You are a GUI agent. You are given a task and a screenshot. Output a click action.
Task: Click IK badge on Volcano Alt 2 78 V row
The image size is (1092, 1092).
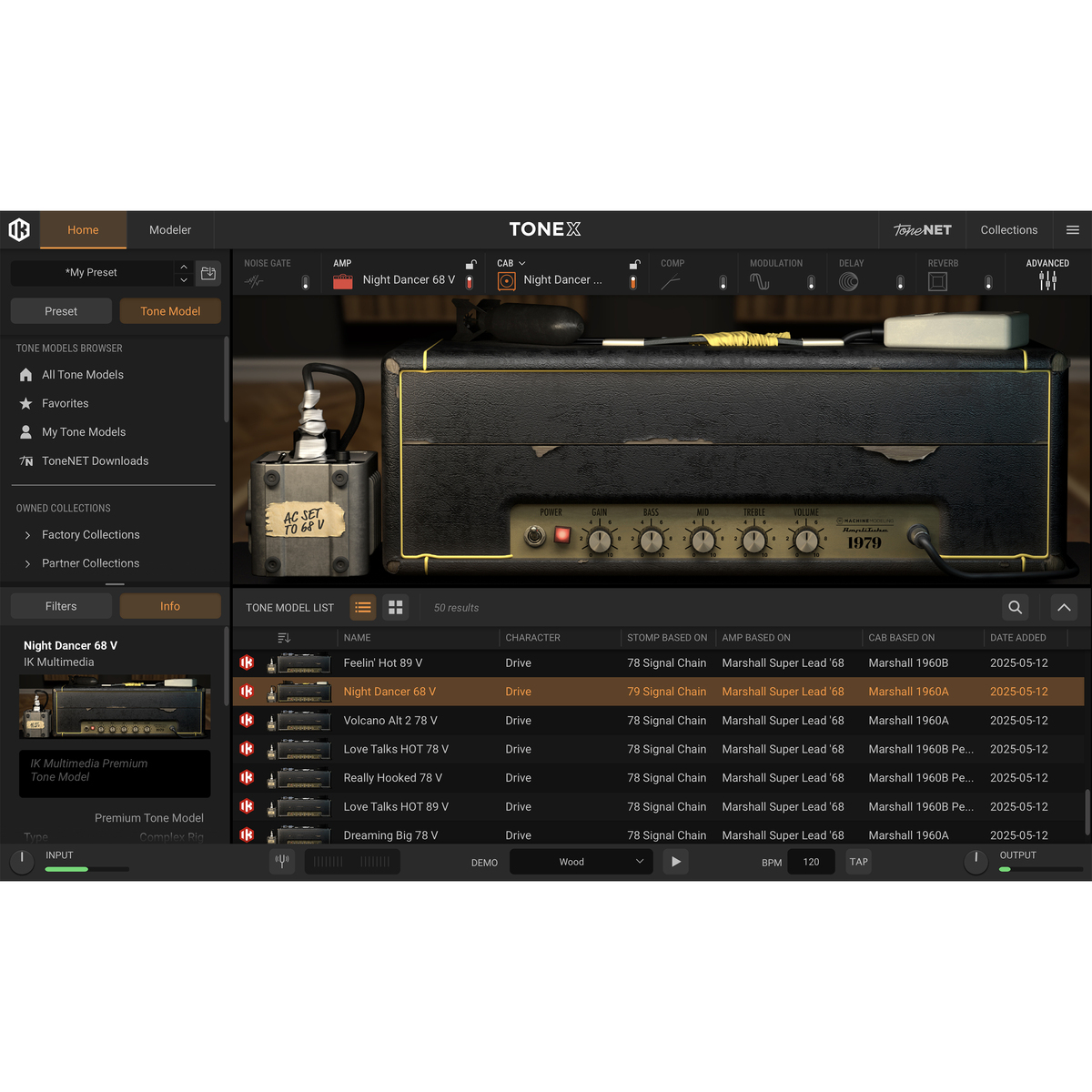coord(247,720)
